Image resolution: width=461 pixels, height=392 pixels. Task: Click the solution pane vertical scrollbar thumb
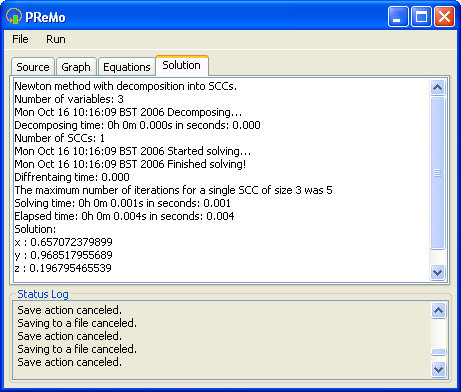pos(437,173)
